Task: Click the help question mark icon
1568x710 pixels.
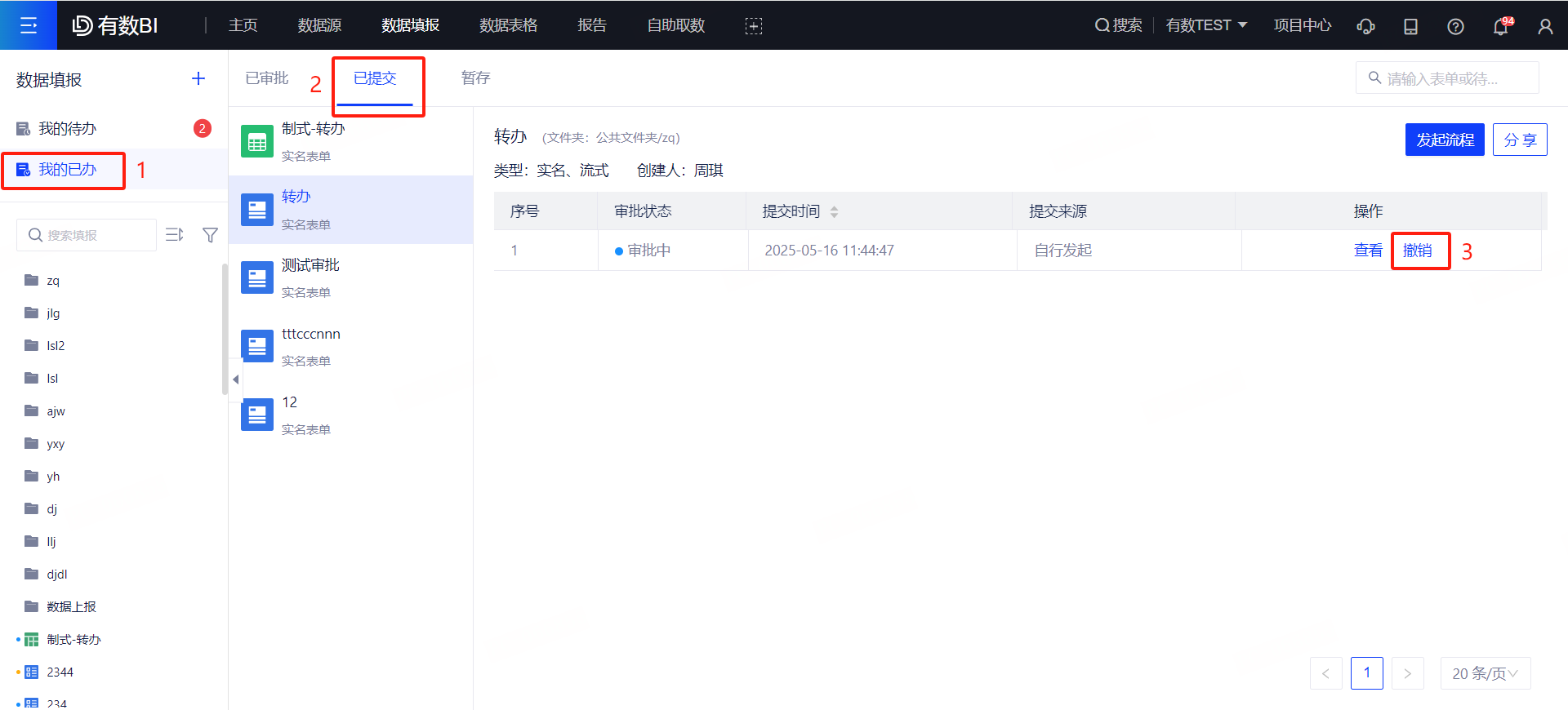Action: tap(1455, 26)
